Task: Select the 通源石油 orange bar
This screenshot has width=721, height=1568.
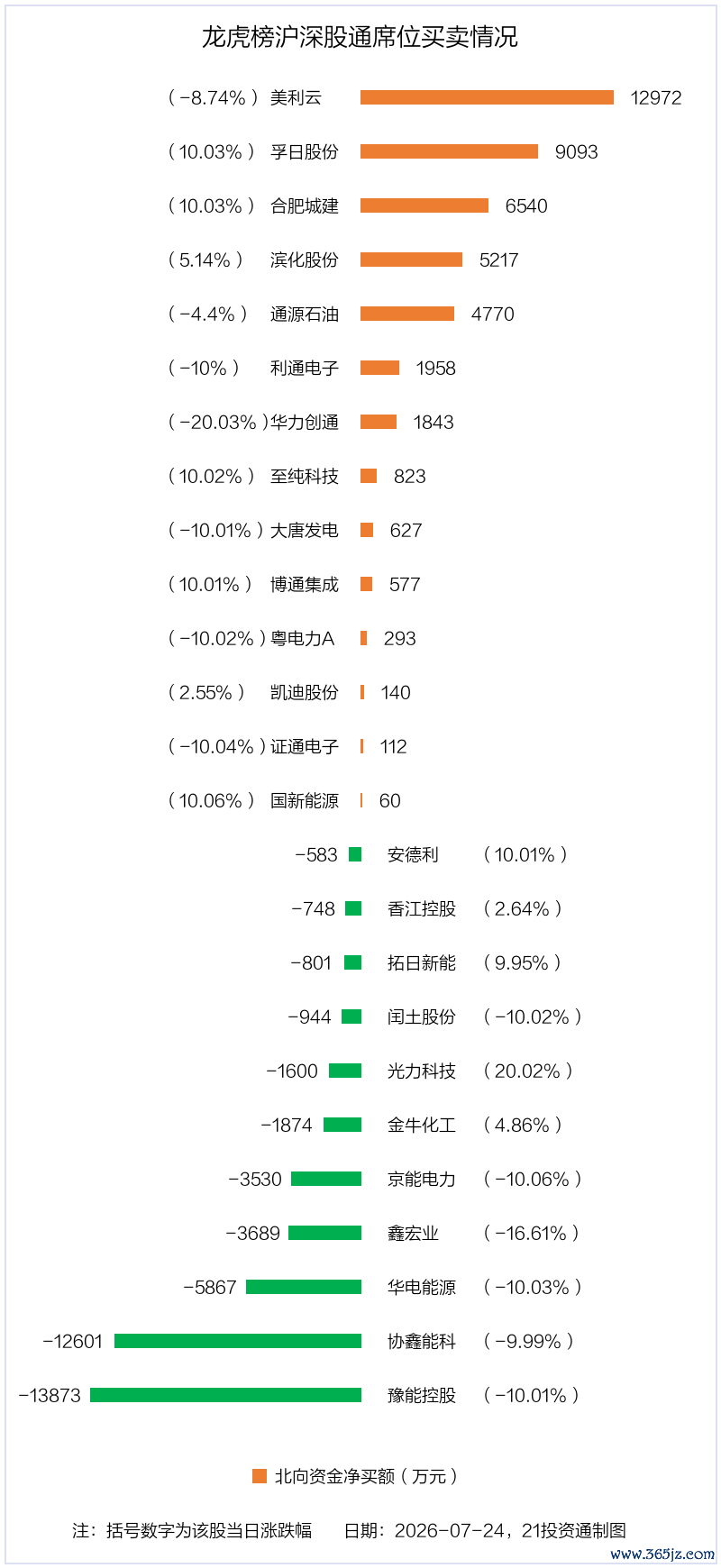Action: 407,314
